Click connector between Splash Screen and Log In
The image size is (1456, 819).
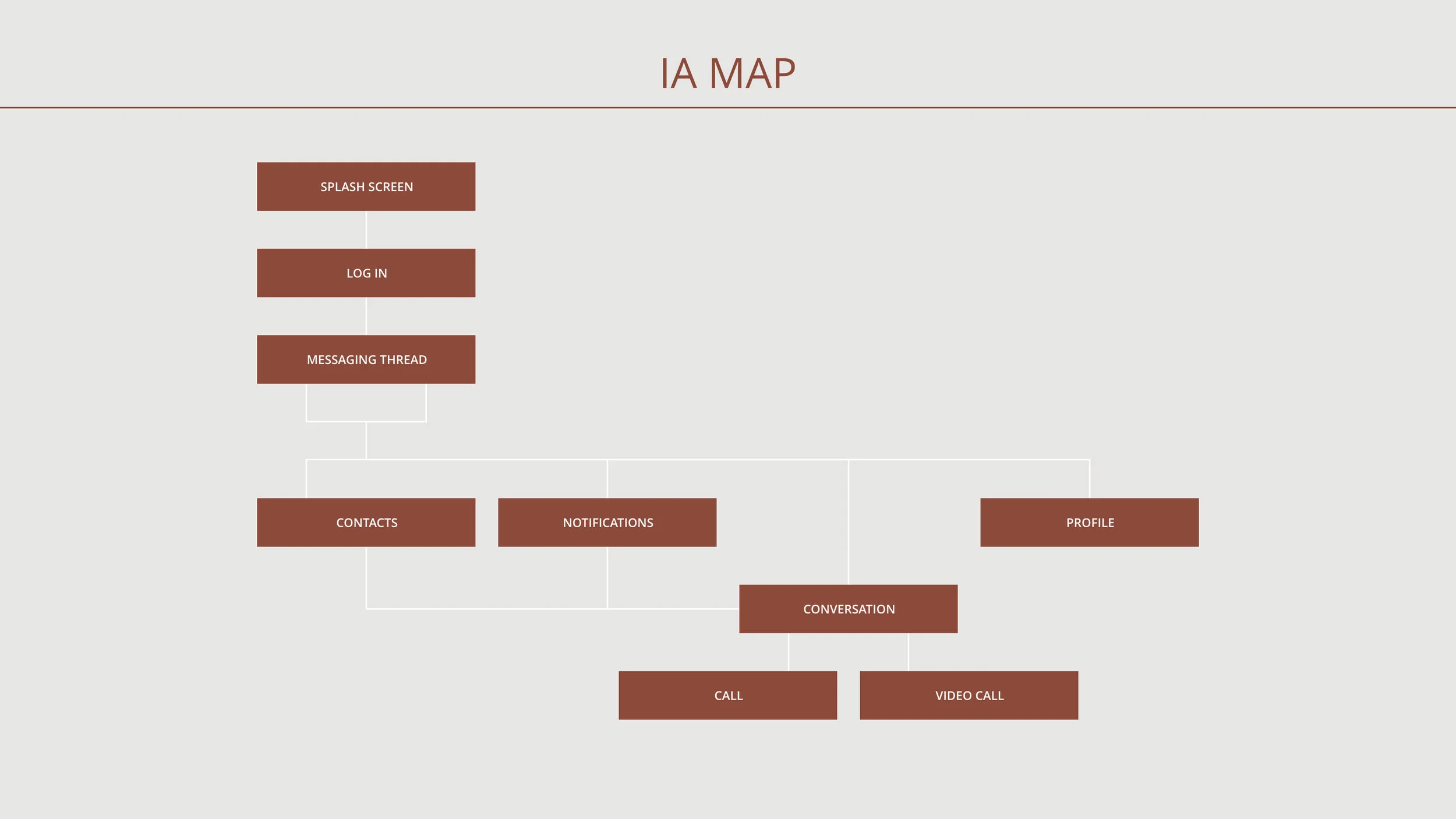pos(366,230)
